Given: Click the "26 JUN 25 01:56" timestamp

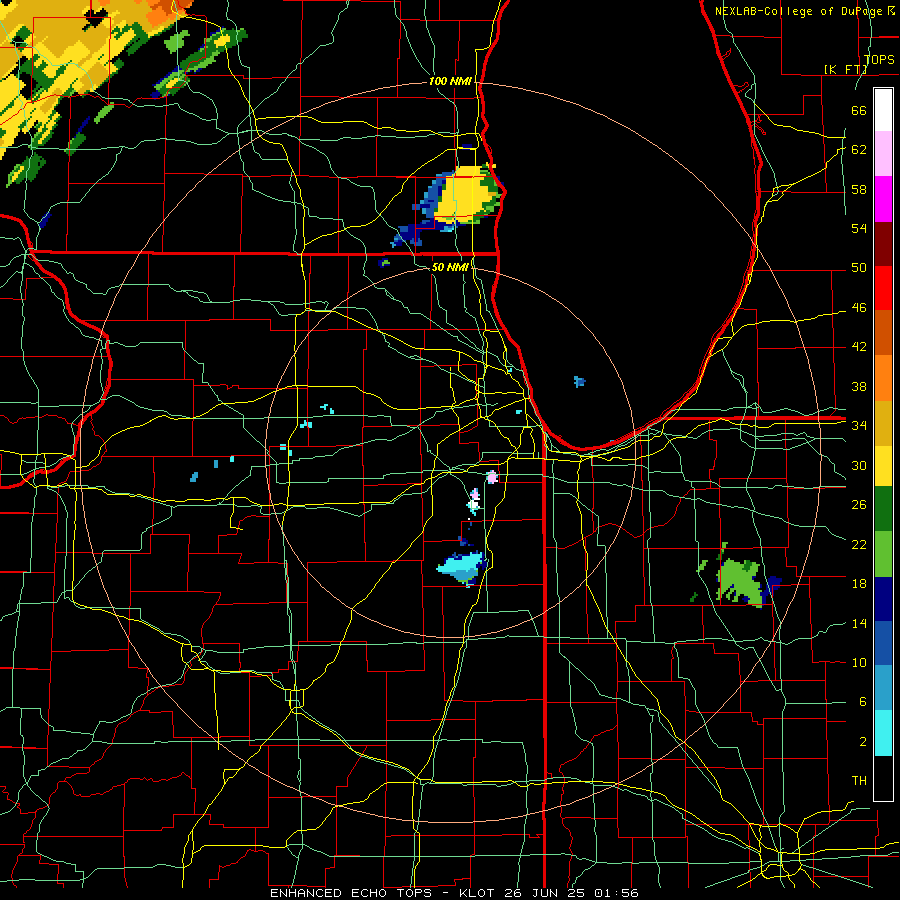Looking at the screenshot, I should (572, 893).
